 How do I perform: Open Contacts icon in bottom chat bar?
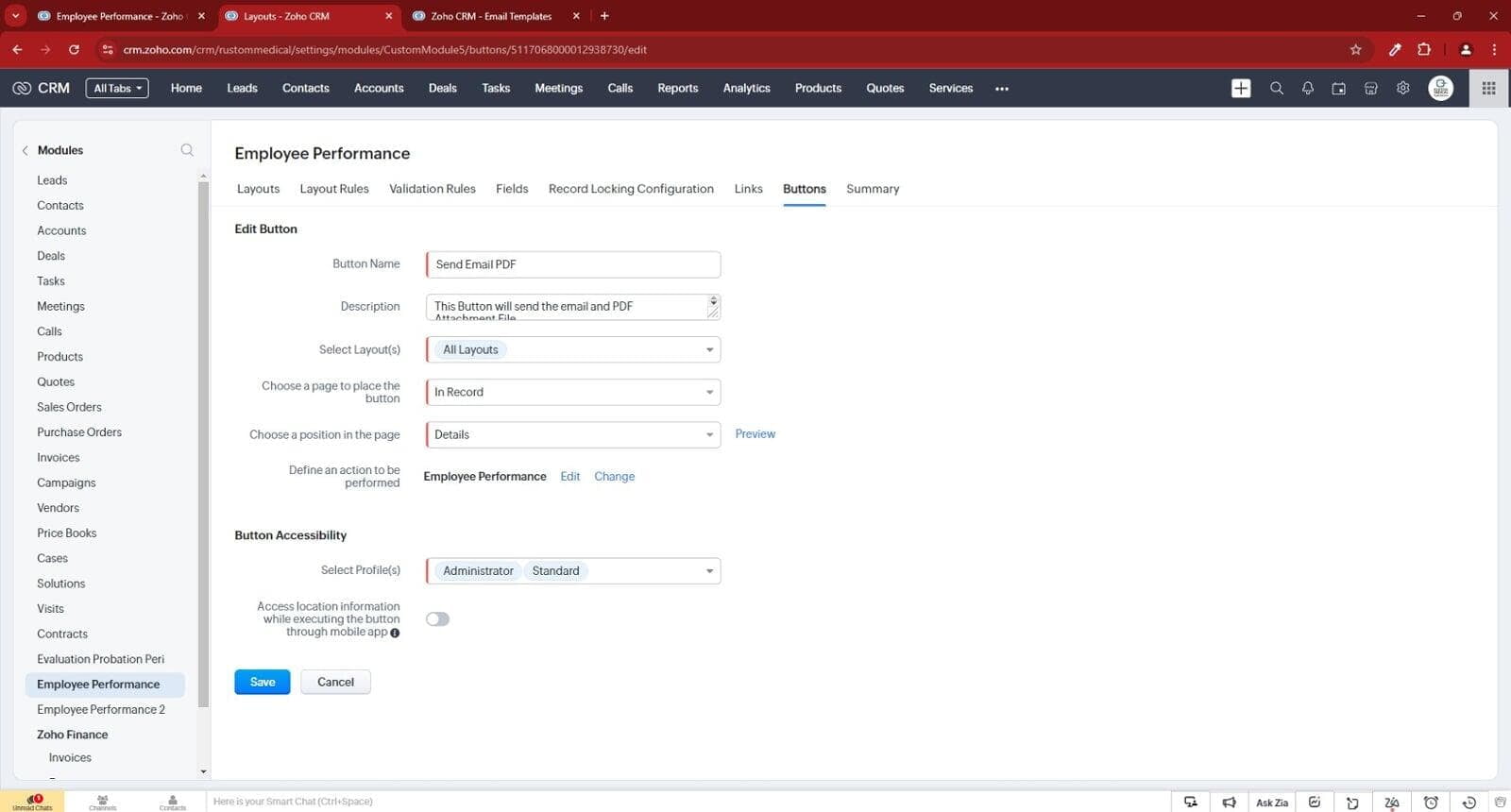pos(173,802)
